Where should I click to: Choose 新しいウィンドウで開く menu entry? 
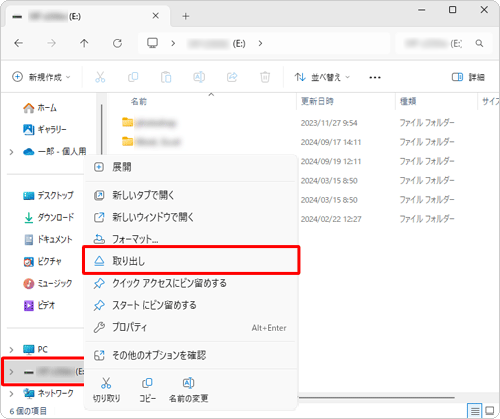coord(190,217)
